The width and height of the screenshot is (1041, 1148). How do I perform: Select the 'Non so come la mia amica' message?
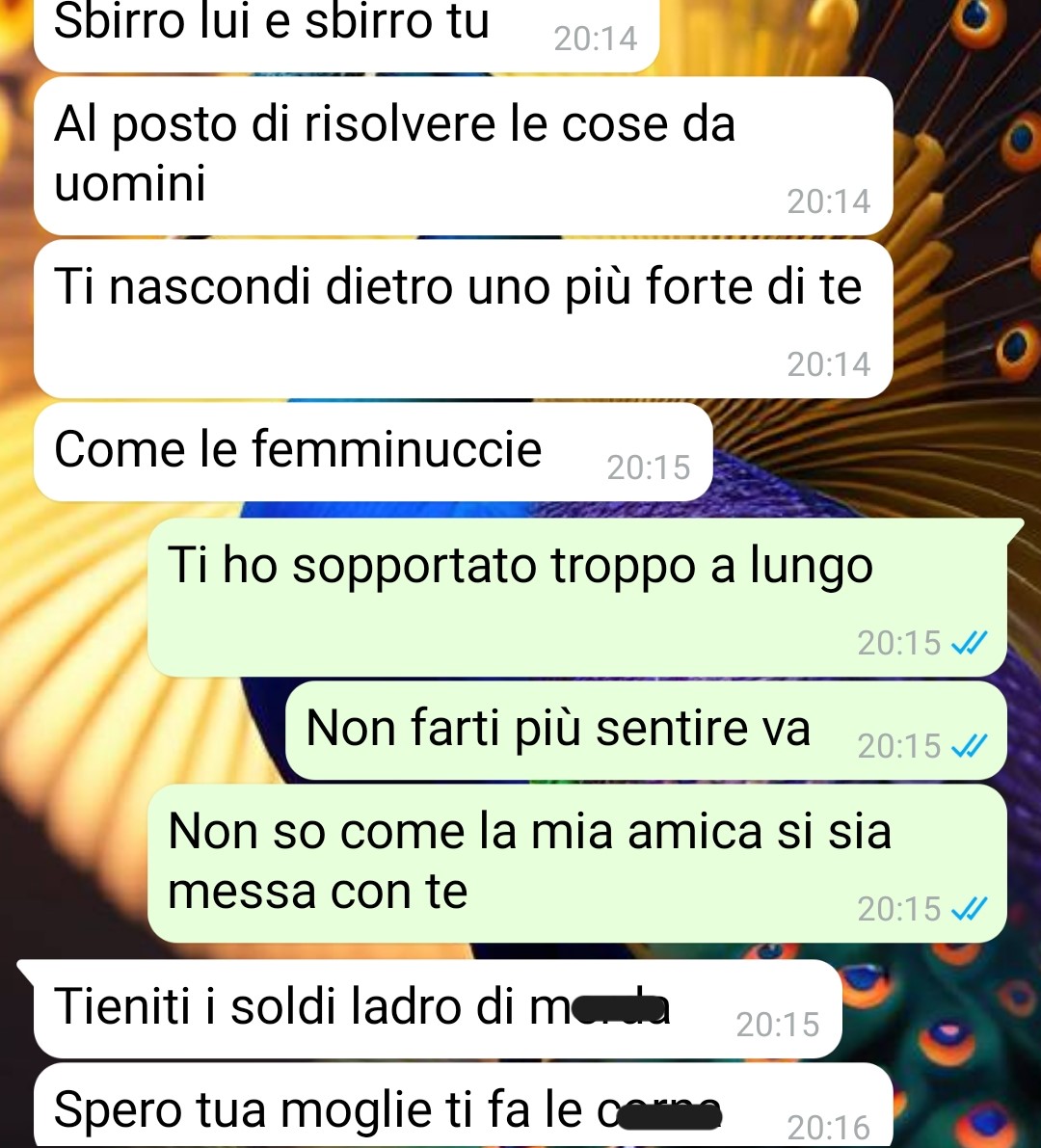[x=576, y=864]
